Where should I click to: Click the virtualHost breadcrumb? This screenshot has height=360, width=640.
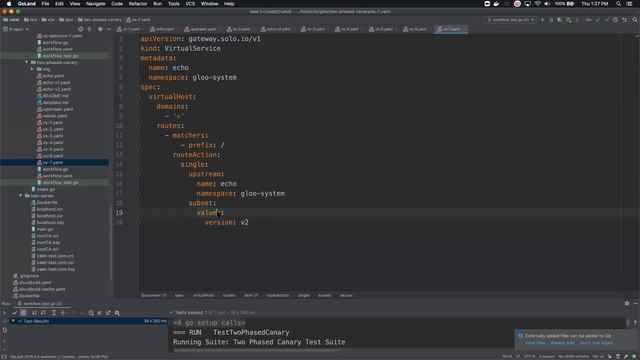pos(204,296)
